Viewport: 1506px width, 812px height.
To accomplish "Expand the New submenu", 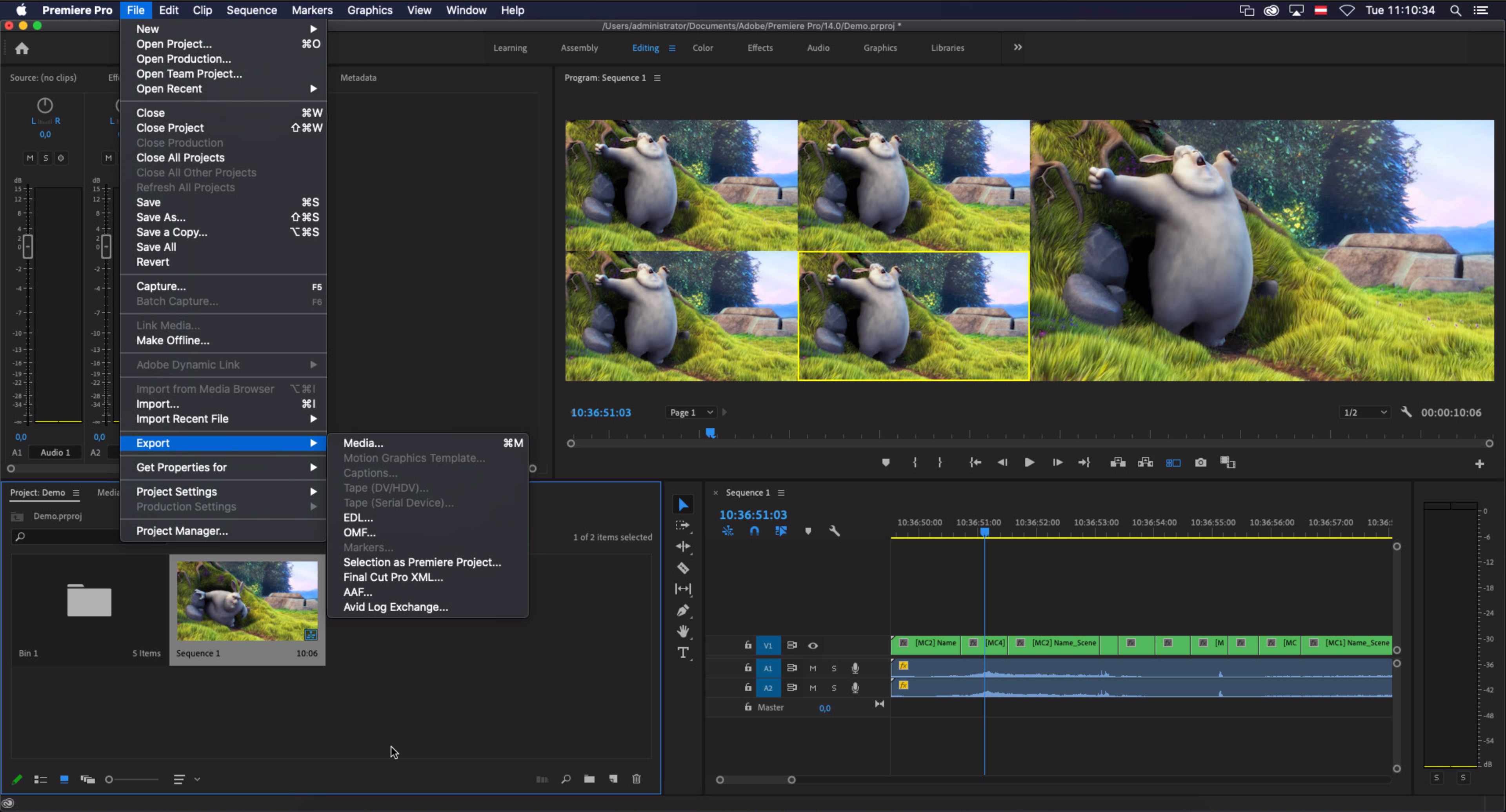I will pos(223,29).
